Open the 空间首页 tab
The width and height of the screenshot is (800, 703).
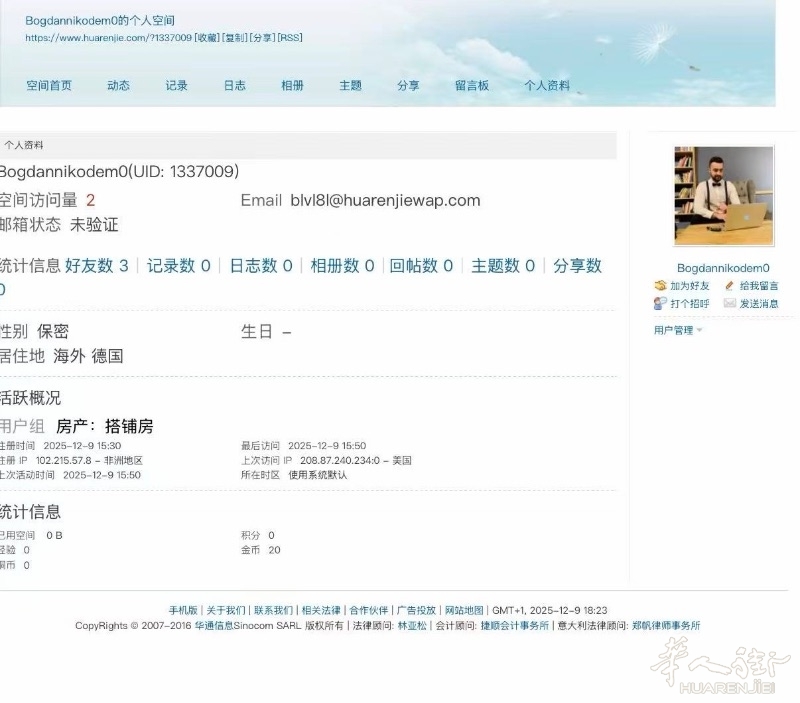click(49, 86)
